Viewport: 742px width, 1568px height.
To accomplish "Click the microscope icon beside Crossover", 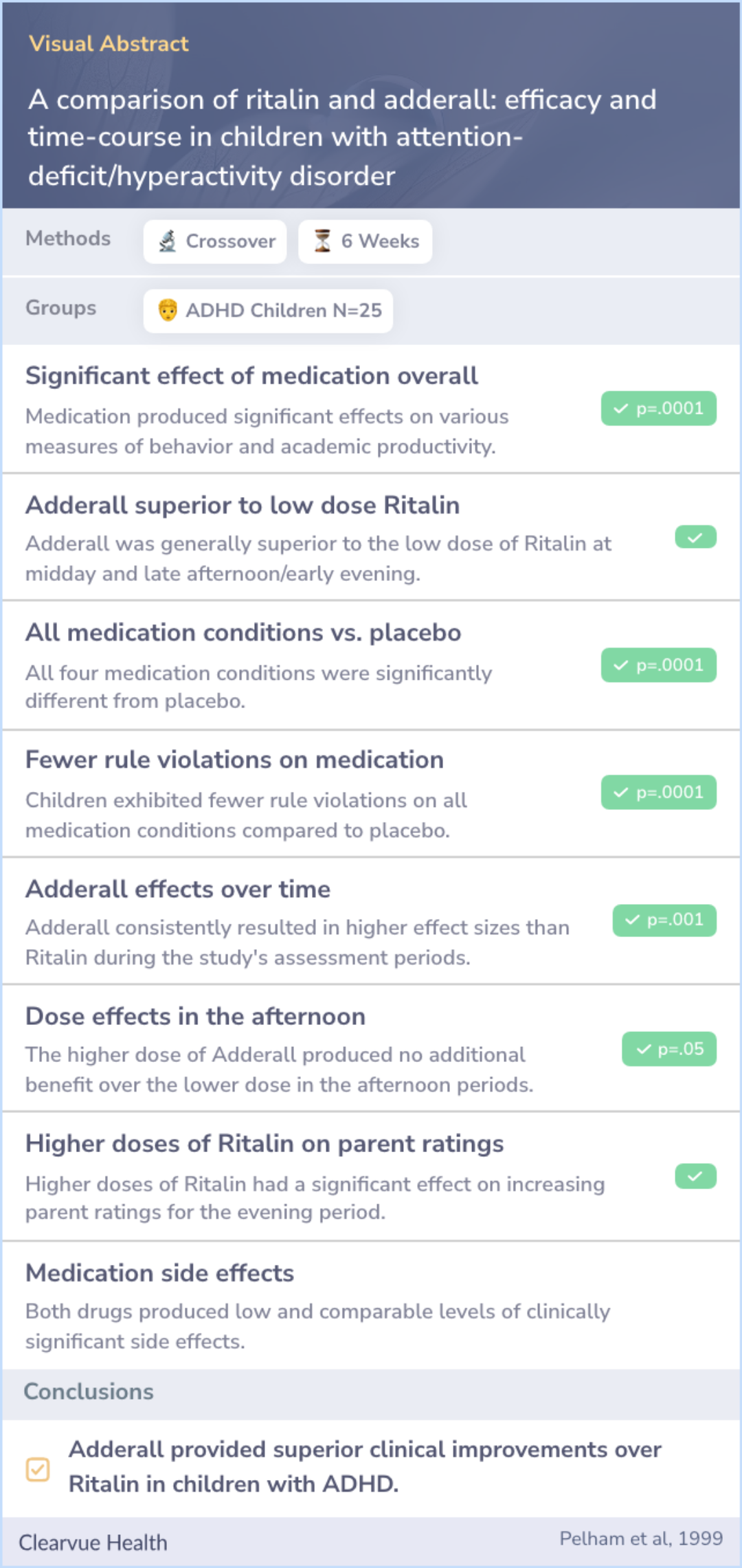I will pos(168,241).
